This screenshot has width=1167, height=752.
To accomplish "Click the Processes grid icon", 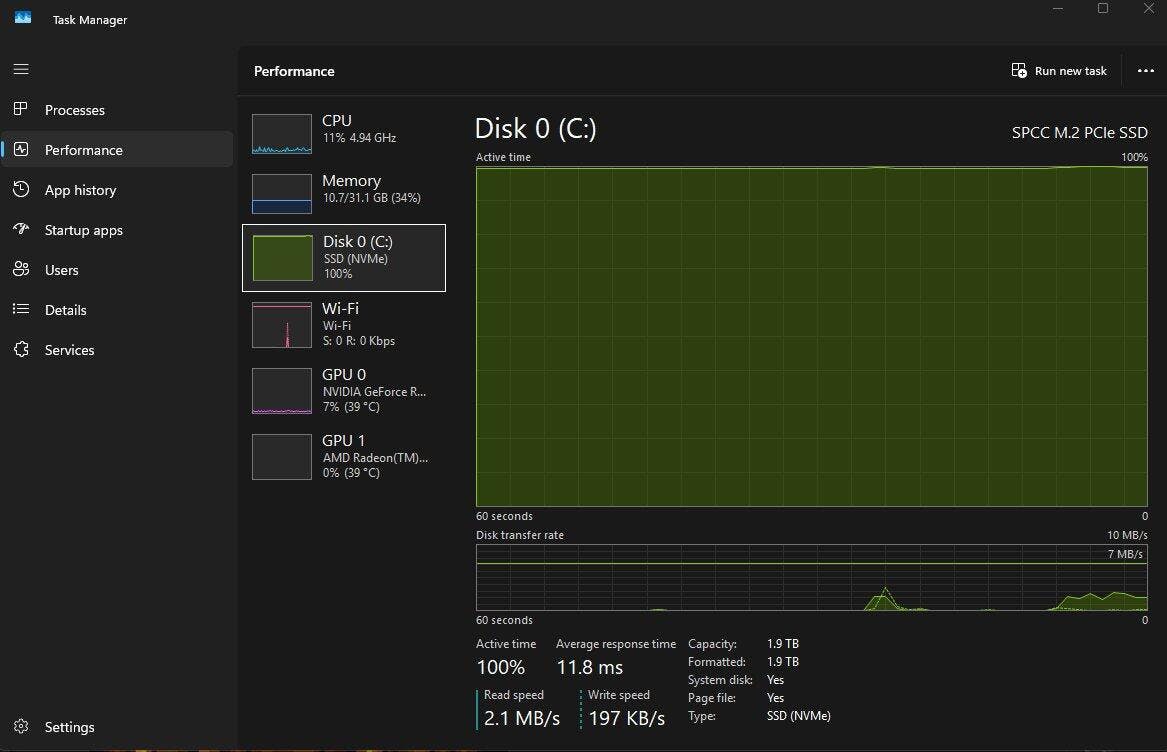I will [x=21, y=109].
